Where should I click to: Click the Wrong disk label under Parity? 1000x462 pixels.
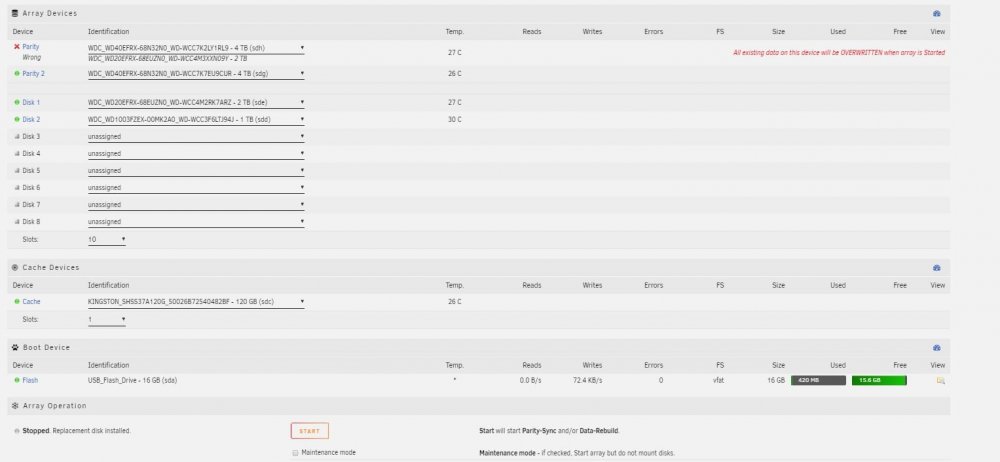(x=31, y=57)
